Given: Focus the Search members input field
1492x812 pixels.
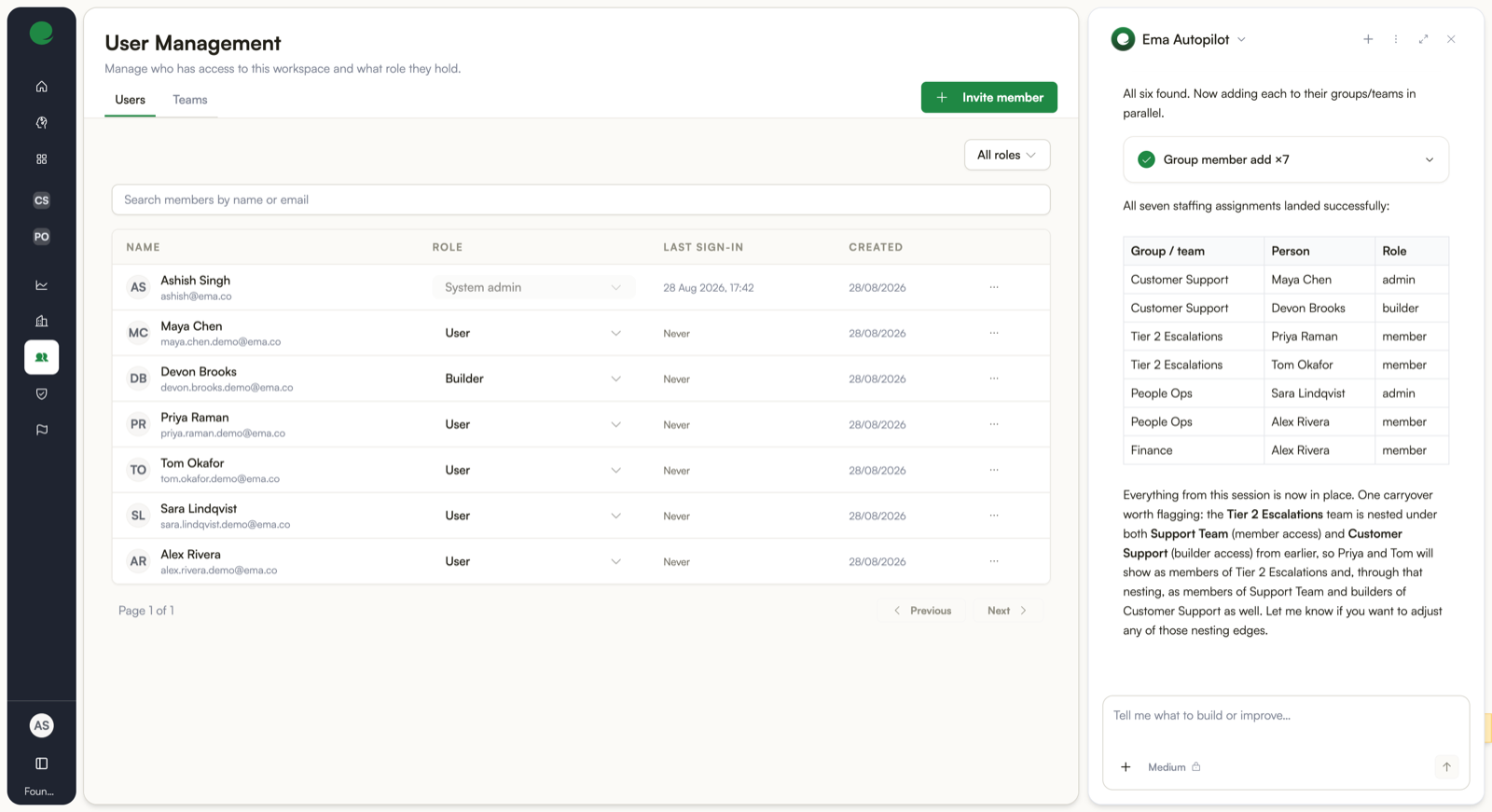Looking at the screenshot, I should pos(581,200).
